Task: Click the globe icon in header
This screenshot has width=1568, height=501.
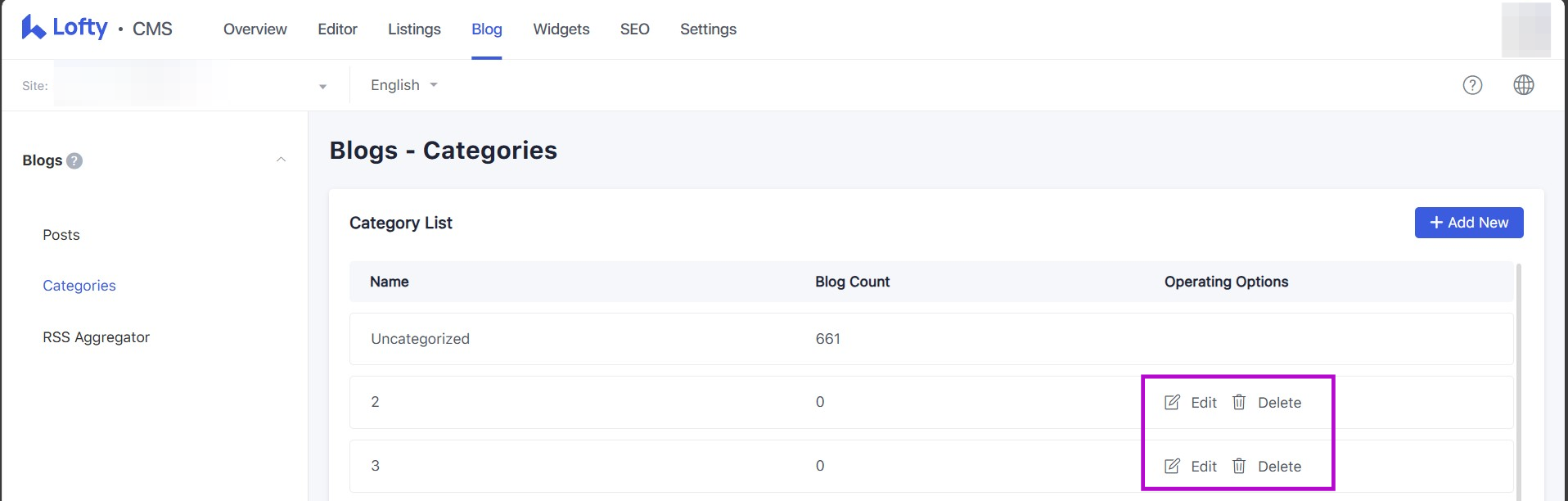Action: tap(1523, 85)
